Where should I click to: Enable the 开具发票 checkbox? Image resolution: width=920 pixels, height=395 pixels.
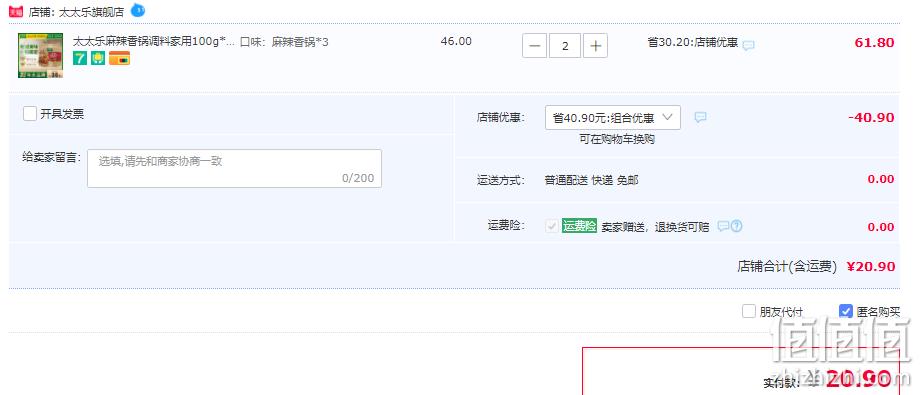30,113
